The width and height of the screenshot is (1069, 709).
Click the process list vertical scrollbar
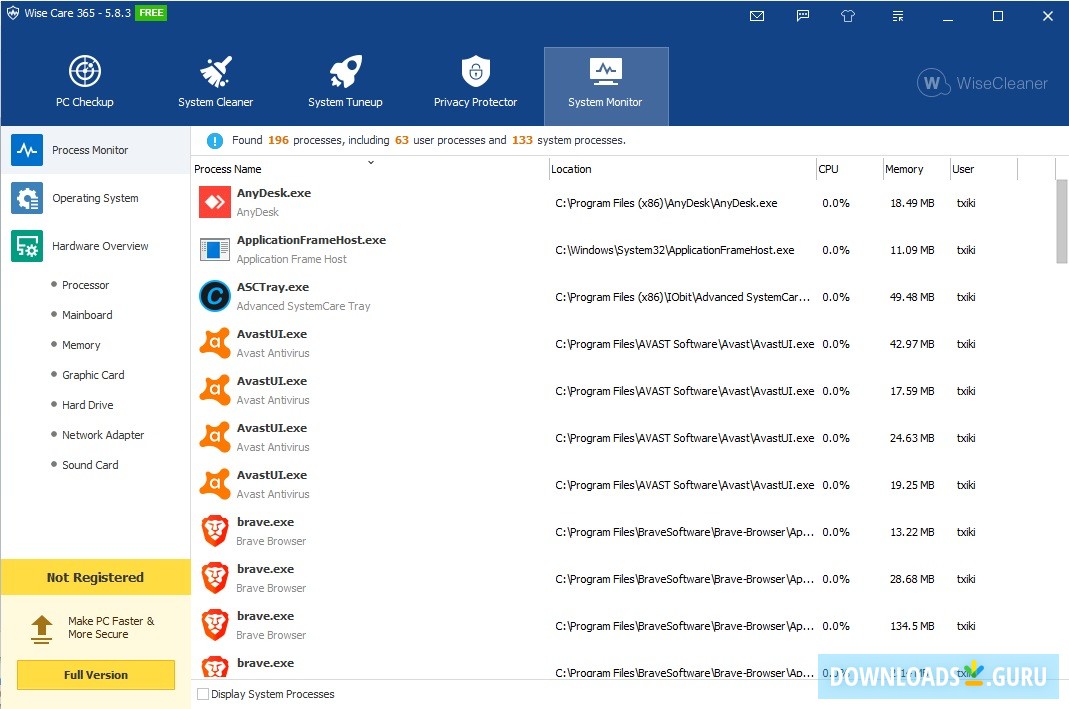click(x=1062, y=222)
